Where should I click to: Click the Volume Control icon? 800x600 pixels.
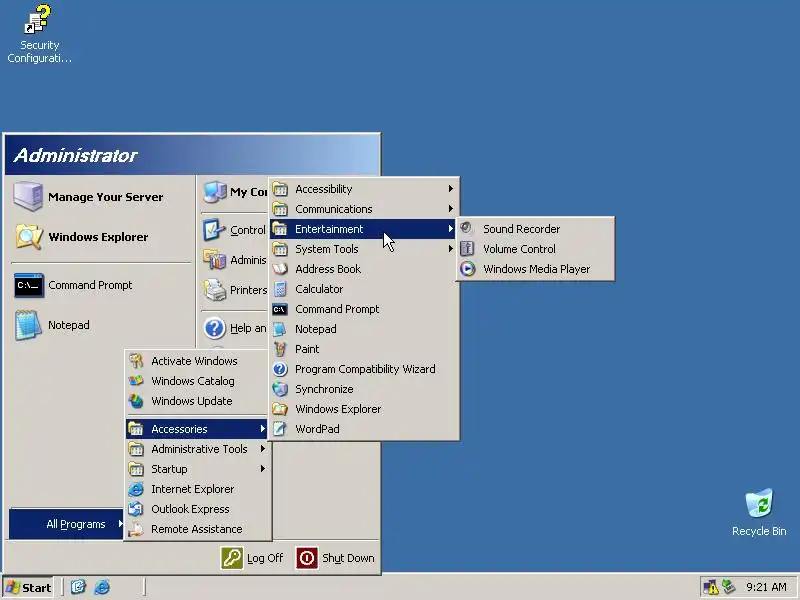(467, 248)
